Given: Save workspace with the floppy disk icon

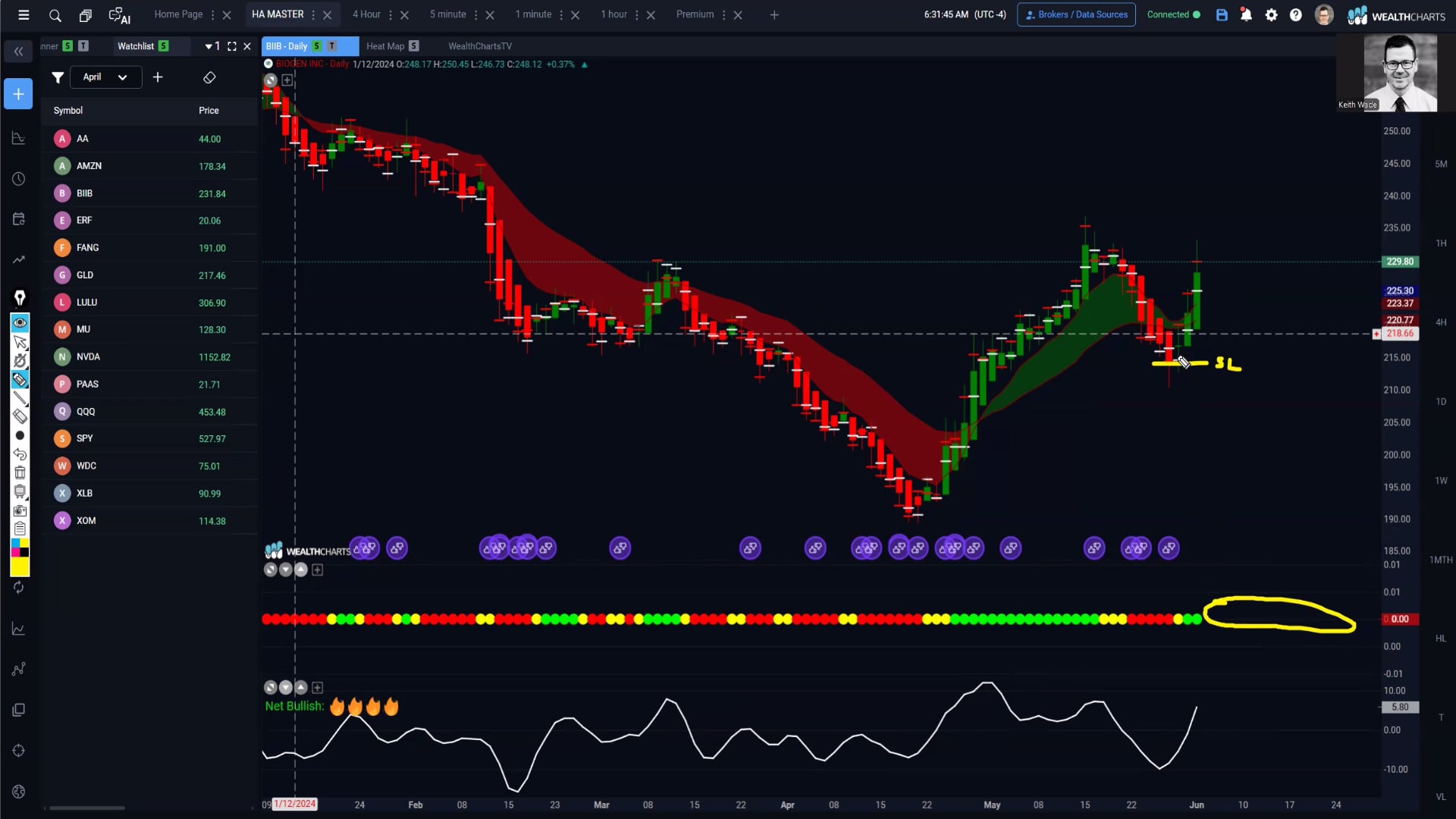Looking at the screenshot, I should pyautogui.click(x=1222, y=14).
